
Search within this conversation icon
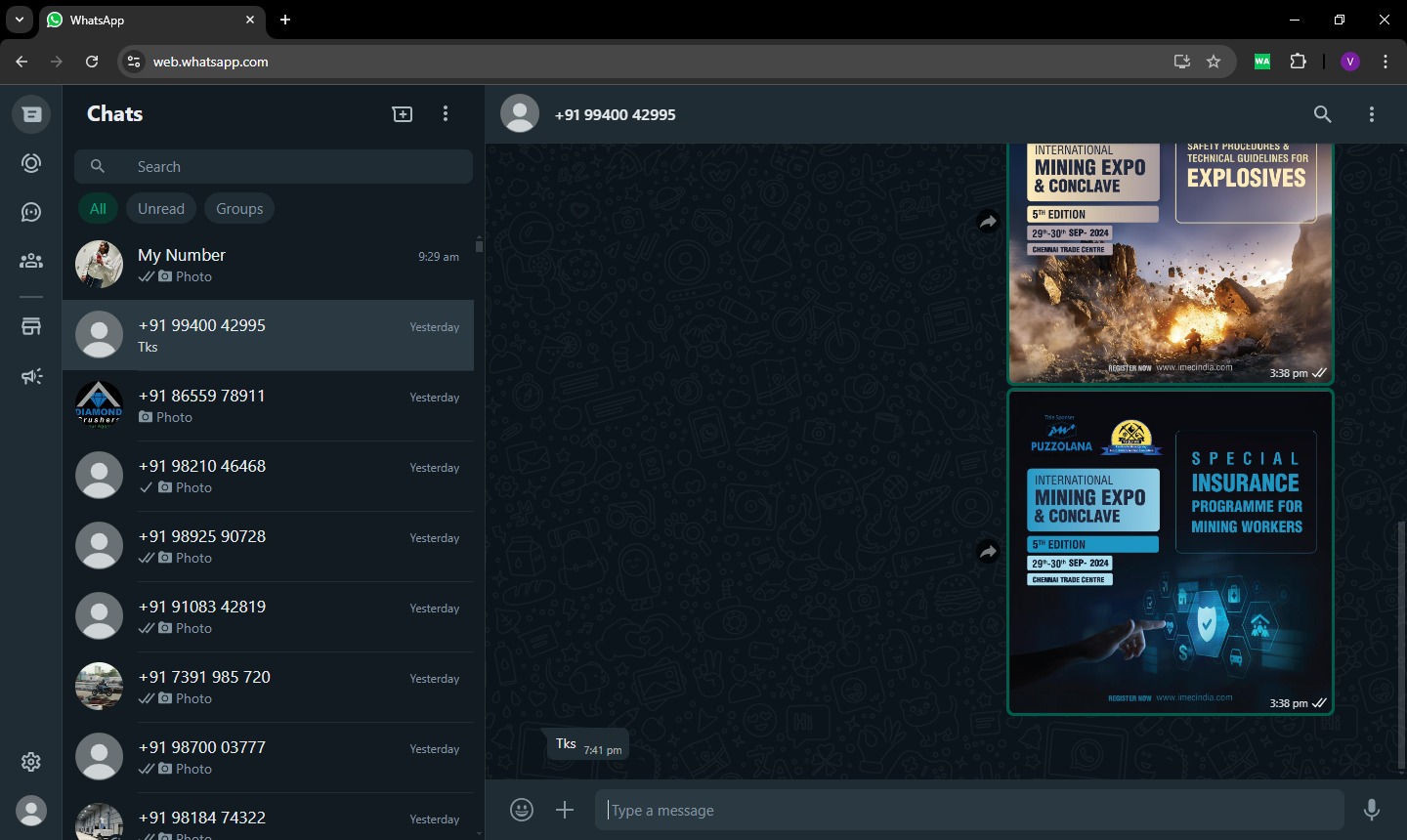click(1323, 114)
